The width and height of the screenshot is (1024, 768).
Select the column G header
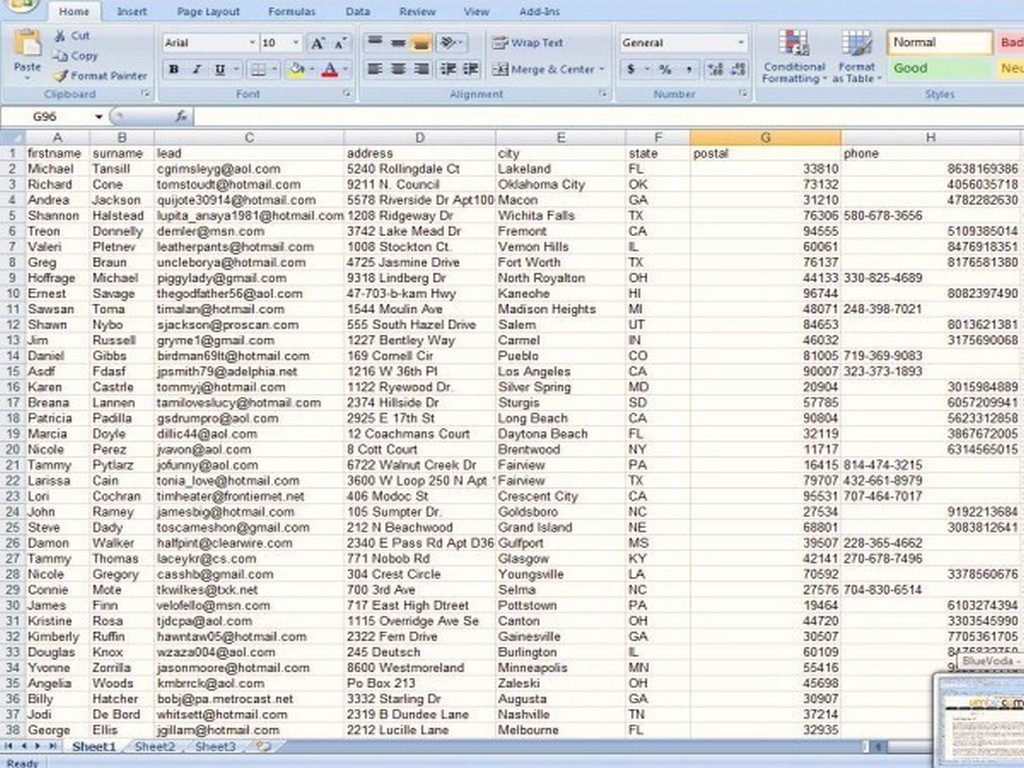765,138
